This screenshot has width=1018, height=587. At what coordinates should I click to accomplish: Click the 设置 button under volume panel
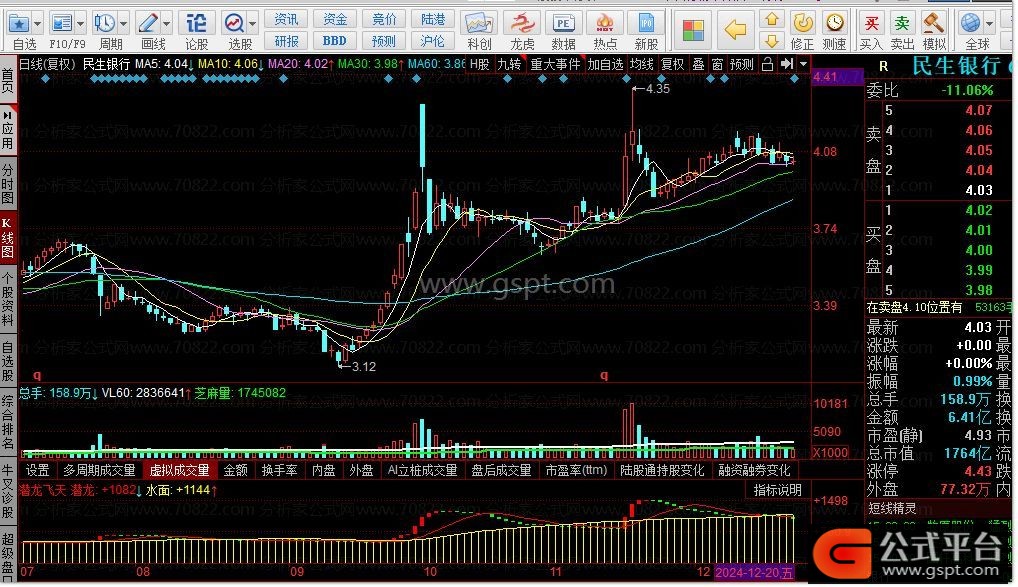click(x=37, y=470)
